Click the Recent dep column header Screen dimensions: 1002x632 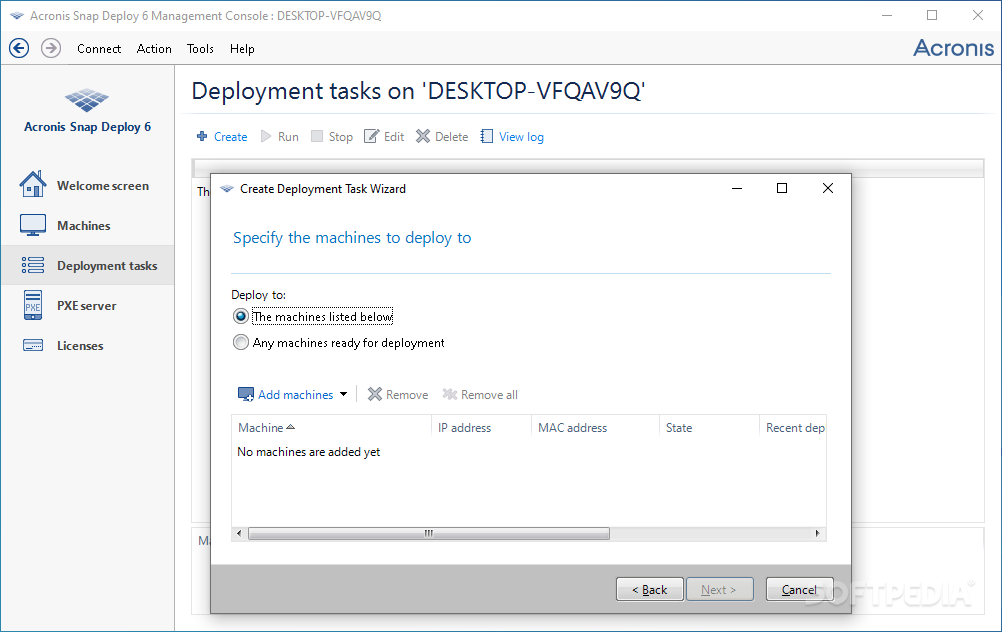point(792,428)
